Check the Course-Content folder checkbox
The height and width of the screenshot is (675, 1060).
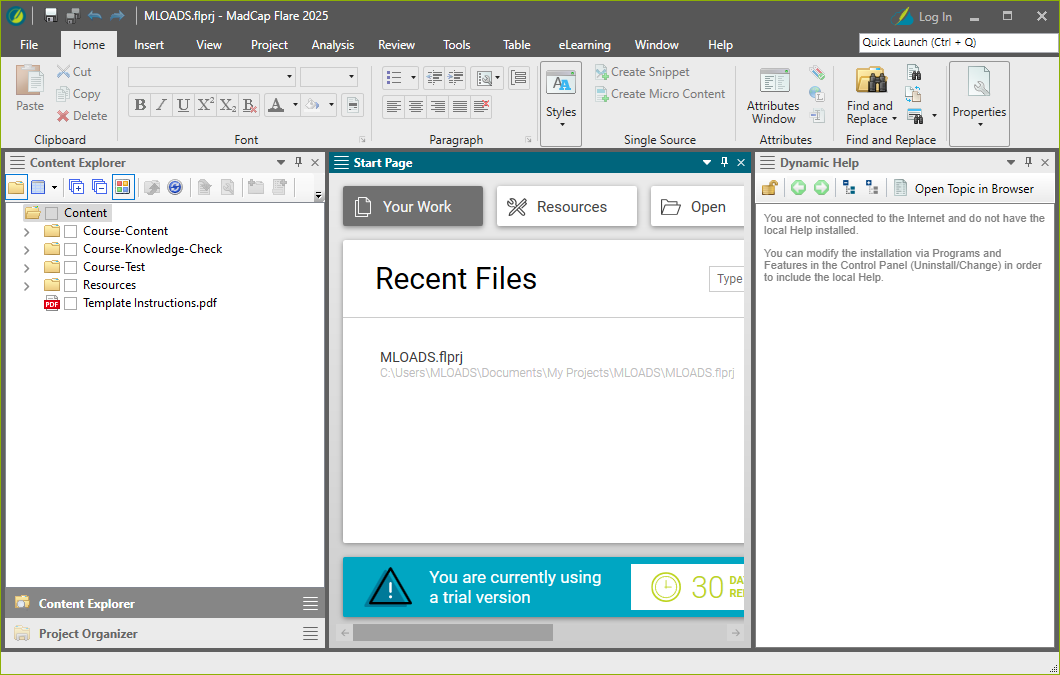[70, 231]
